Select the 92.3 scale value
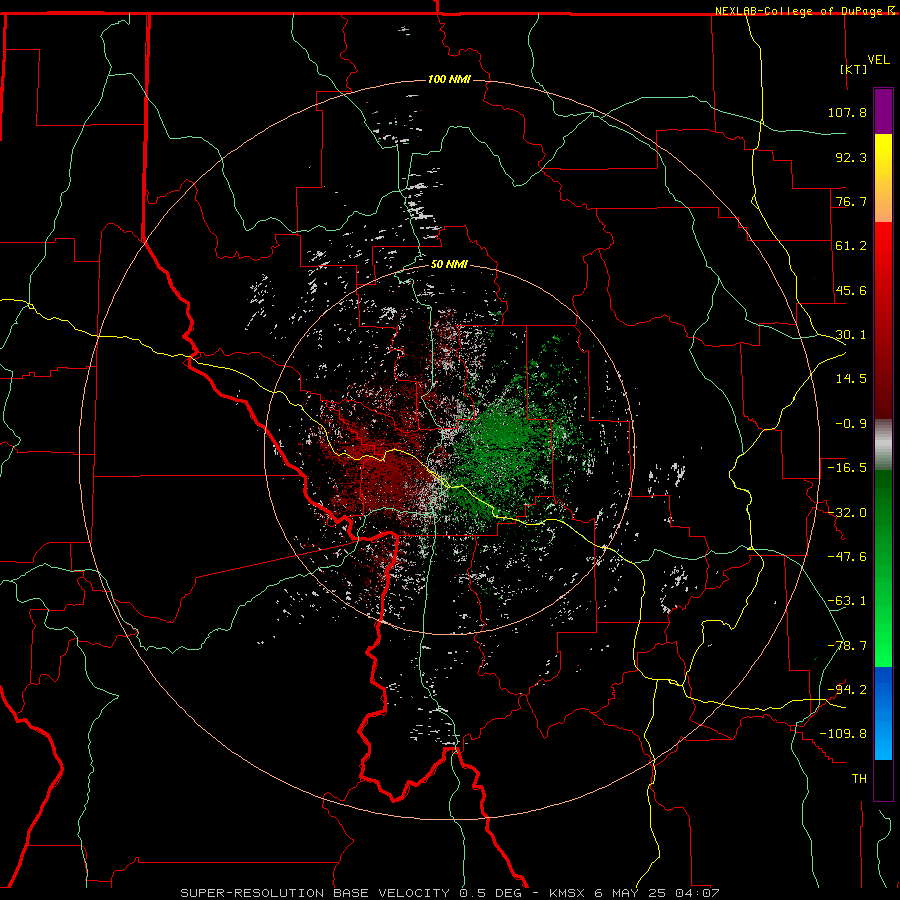The image size is (900, 900). tap(851, 157)
